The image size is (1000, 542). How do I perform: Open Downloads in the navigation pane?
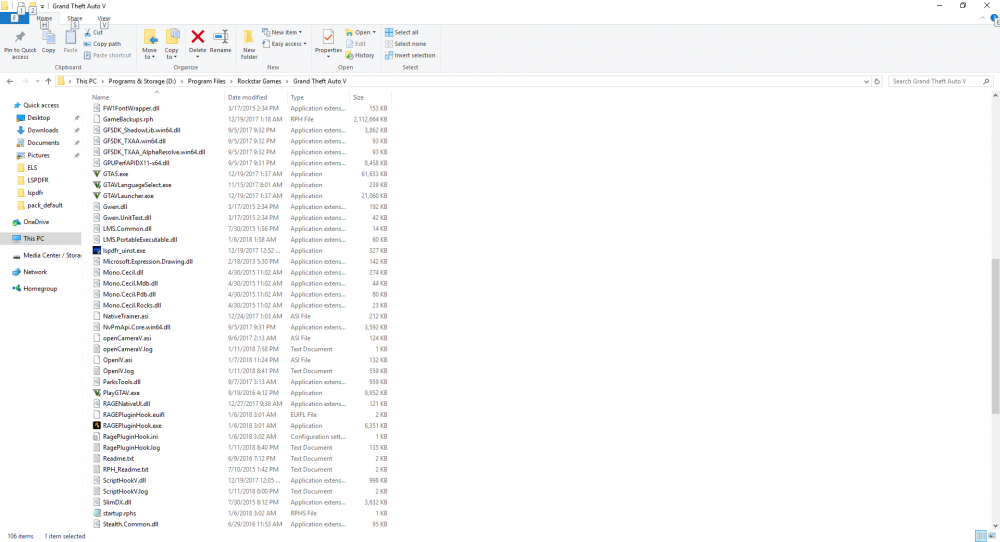click(42, 130)
